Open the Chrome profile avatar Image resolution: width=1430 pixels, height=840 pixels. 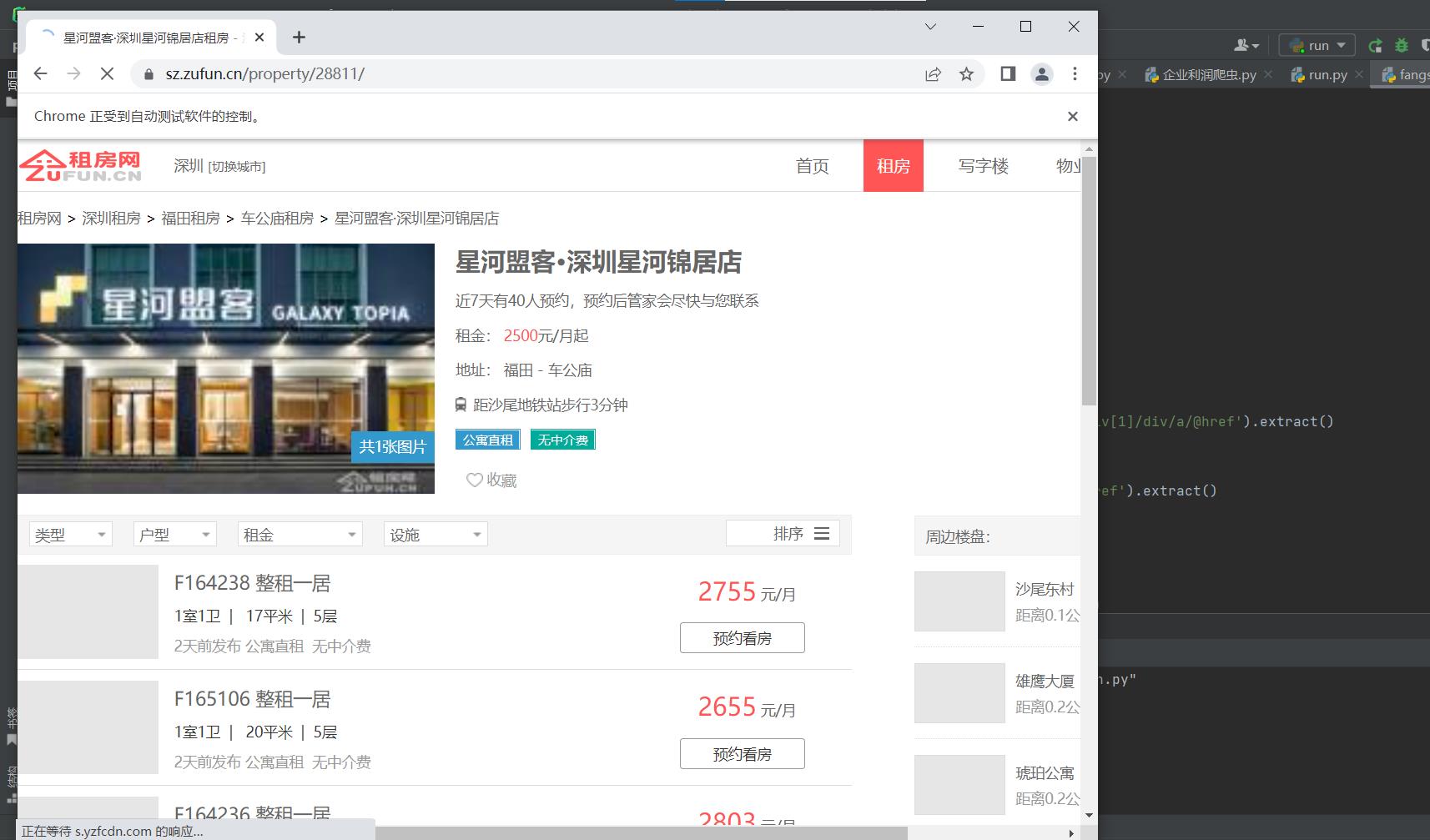point(1042,74)
